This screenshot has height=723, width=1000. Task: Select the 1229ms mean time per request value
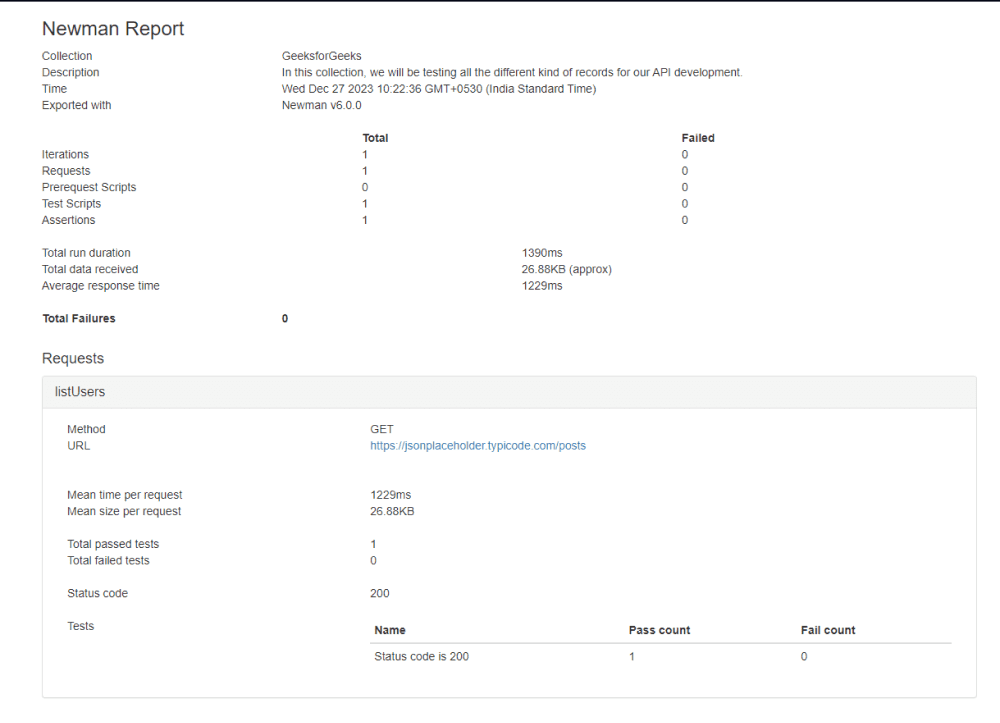[390, 495]
